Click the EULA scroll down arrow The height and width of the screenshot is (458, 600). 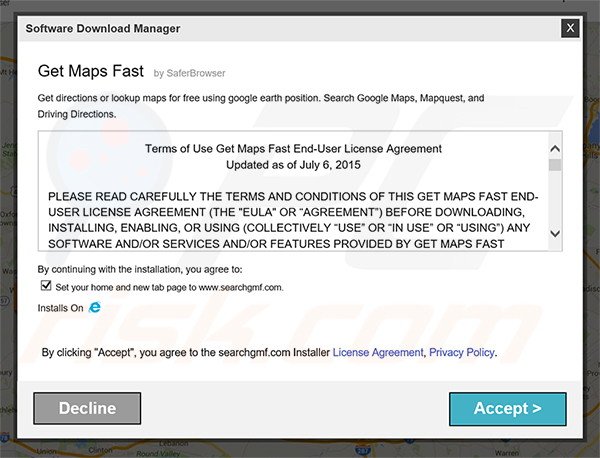pyautogui.click(x=555, y=233)
